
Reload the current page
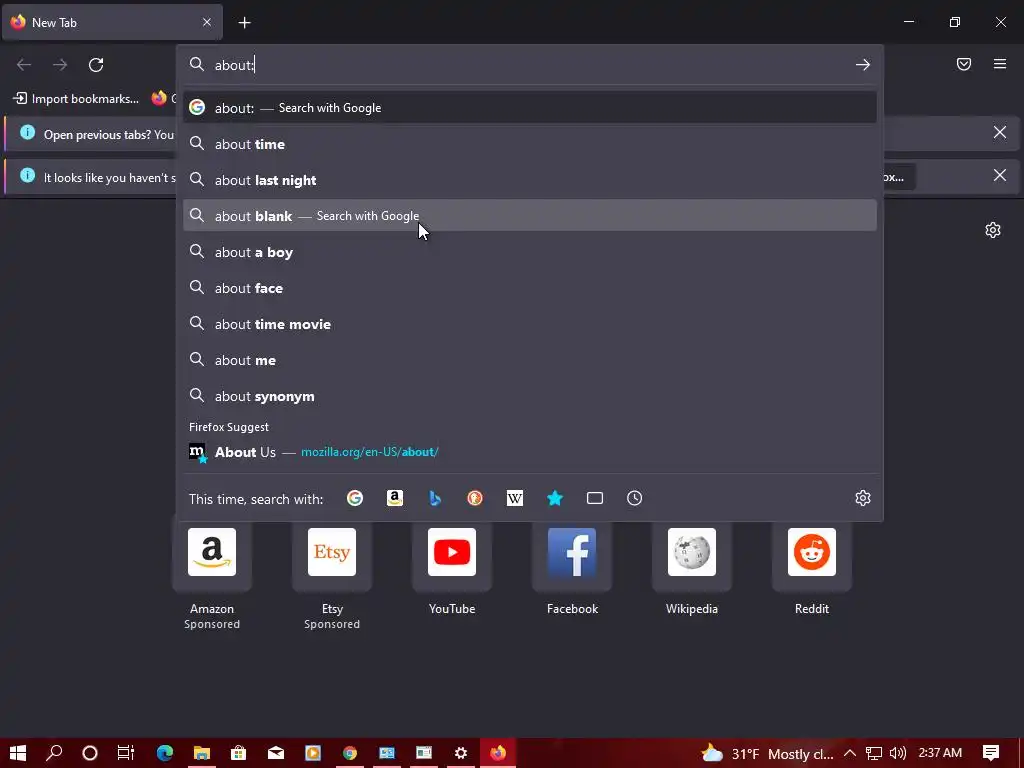[96, 65]
